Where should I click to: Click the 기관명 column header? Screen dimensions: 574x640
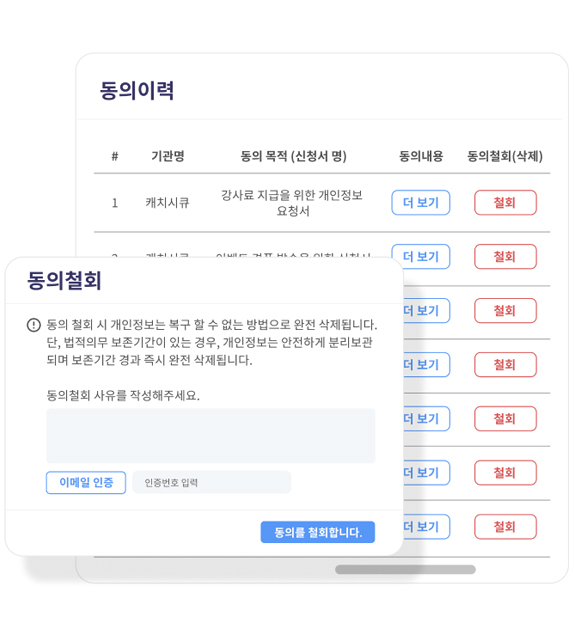click(x=168, y=156)
